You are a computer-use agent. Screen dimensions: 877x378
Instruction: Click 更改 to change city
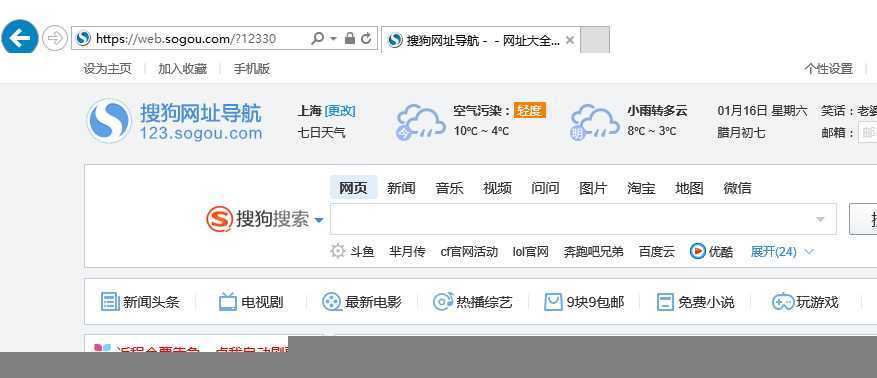(340, 111)
